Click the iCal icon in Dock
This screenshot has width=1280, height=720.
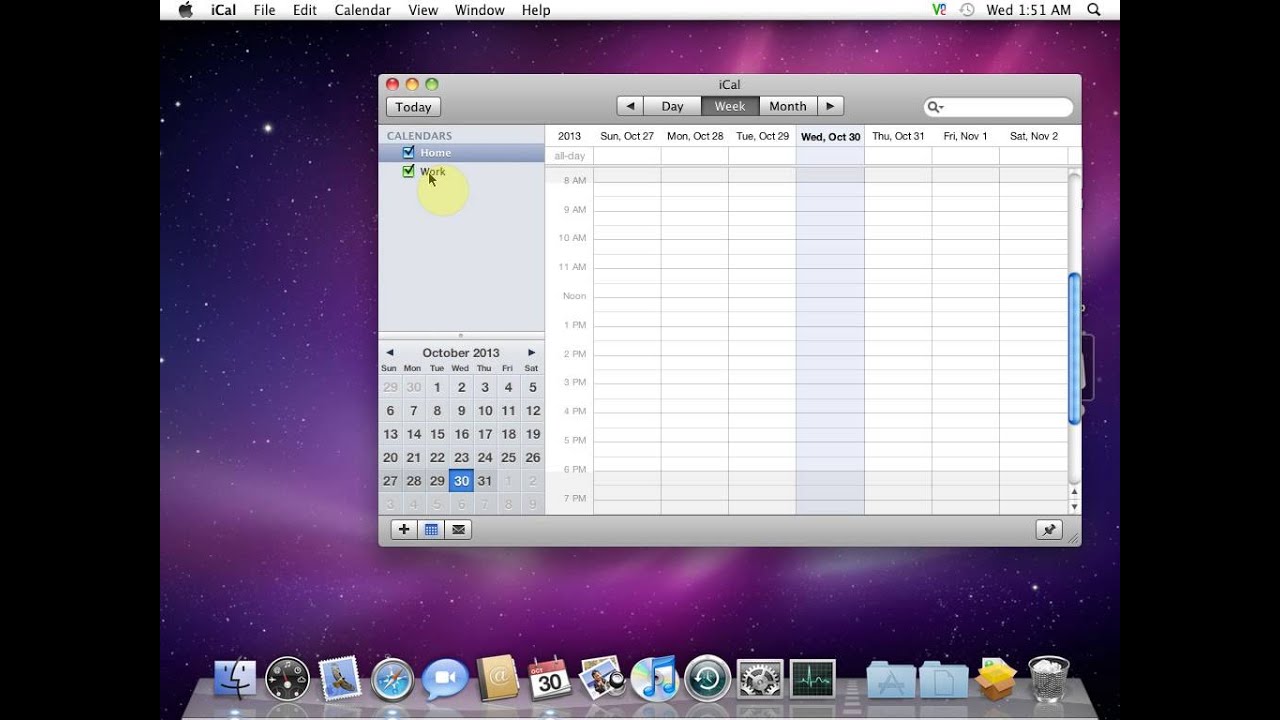point(549,679)
